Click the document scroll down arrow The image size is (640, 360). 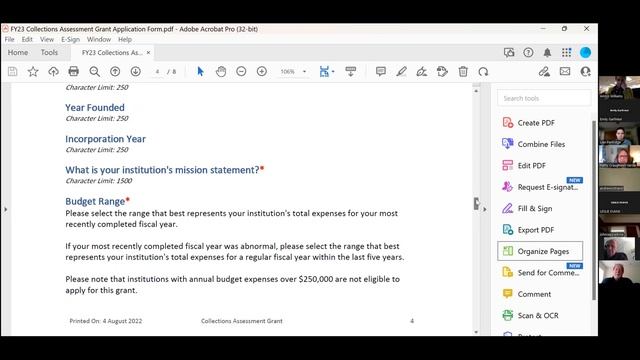click(476, 332)
